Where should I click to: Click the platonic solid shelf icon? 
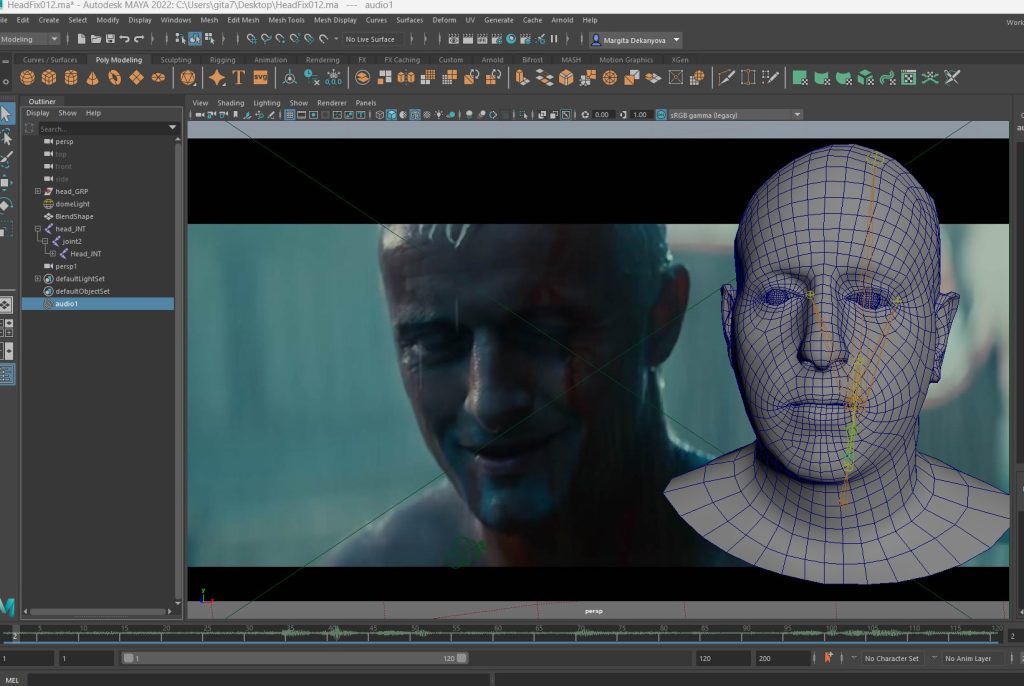tap(187, 78)
